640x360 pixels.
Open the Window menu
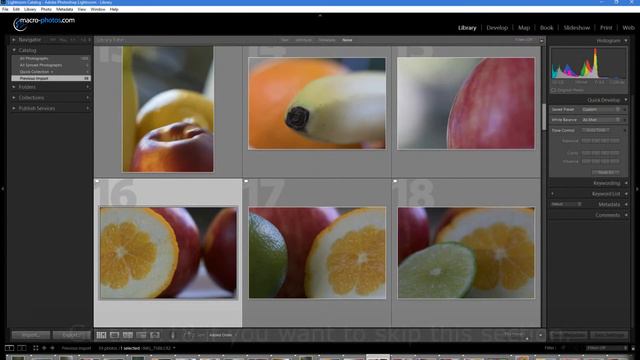click(98, 9)
